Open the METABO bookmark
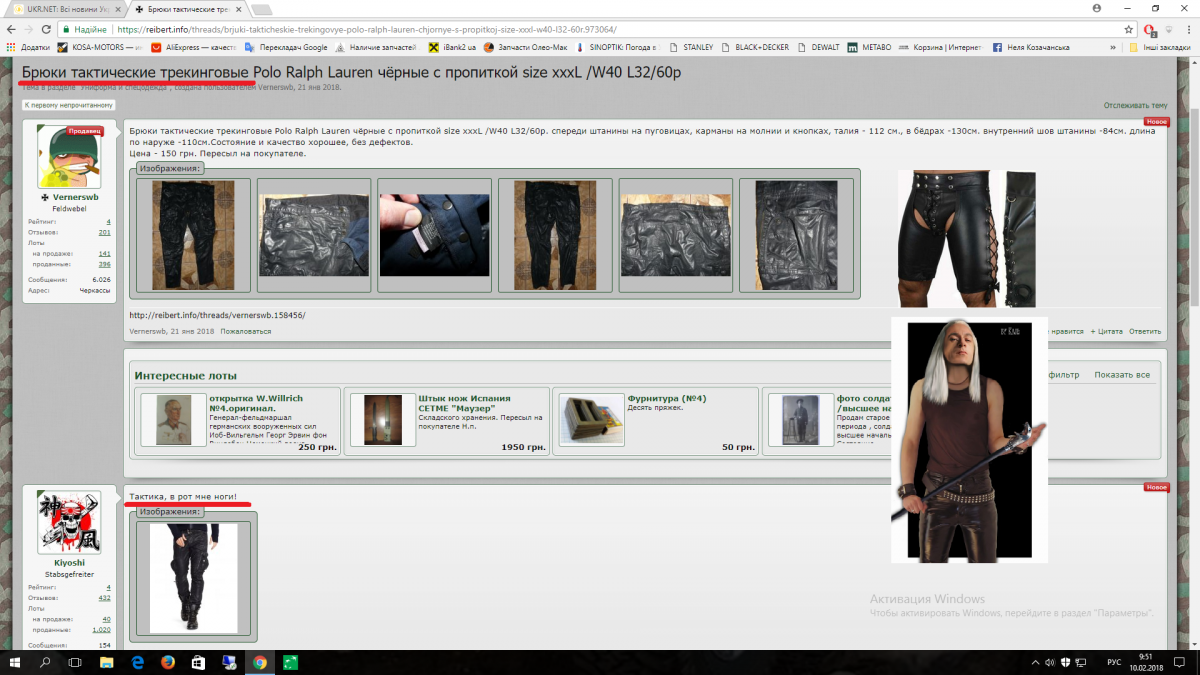 point(867,47)
